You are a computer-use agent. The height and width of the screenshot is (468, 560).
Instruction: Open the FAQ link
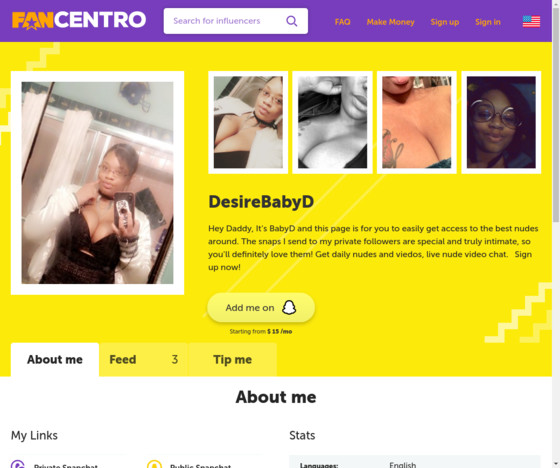[x=342, y=22]
